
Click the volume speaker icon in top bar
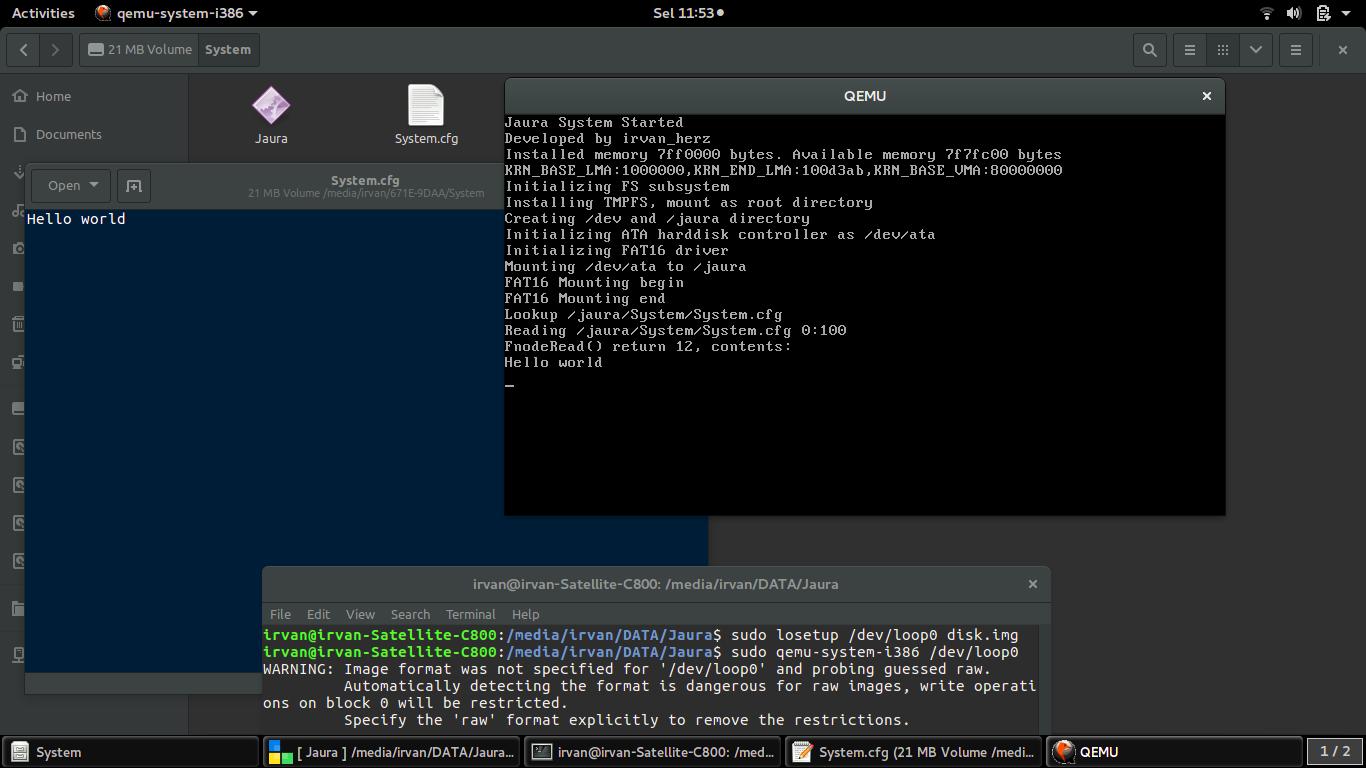click(1293, 13)
